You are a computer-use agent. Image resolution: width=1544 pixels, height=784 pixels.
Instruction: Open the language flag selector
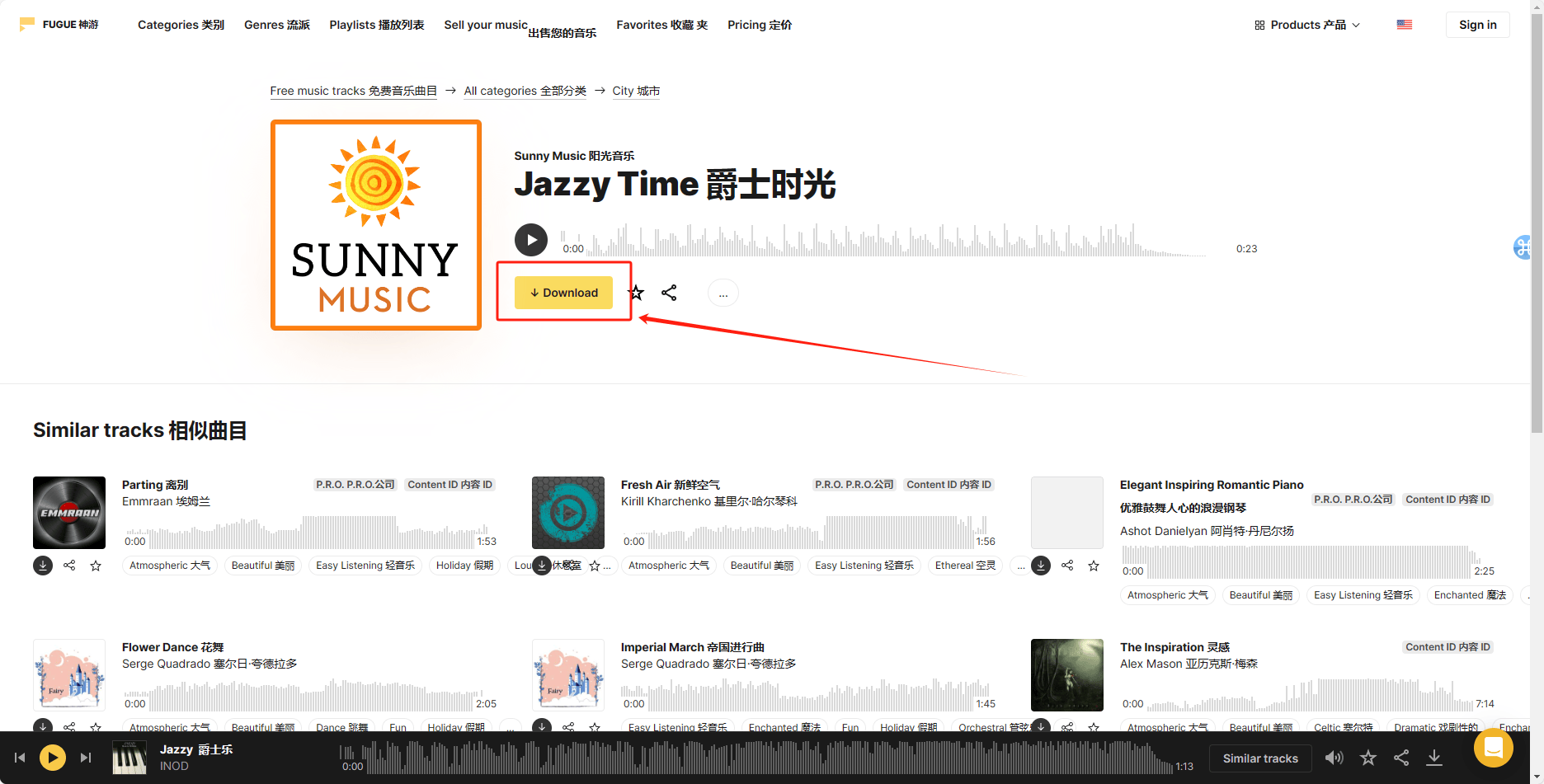[1404, 25]
